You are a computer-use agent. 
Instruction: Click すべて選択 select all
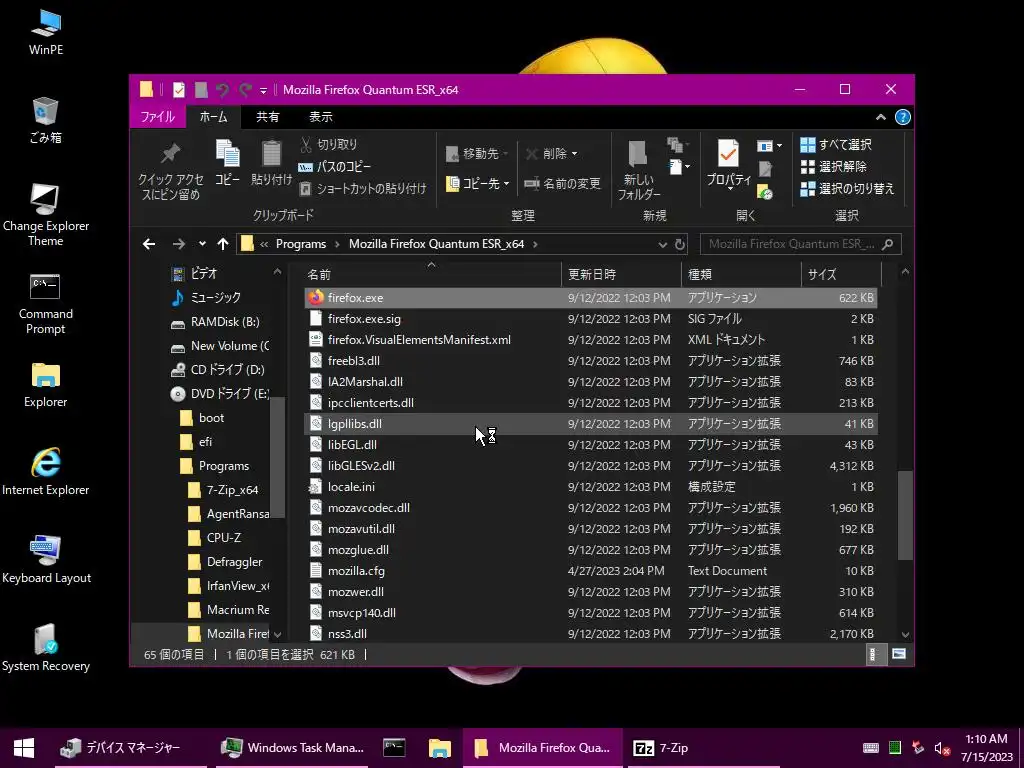pos(837,144)
